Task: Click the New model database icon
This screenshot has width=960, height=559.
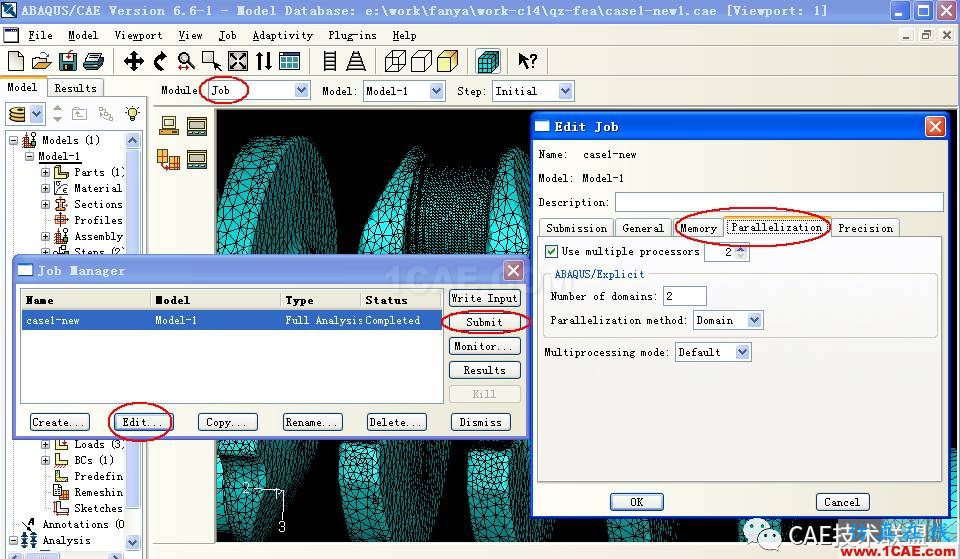Action: tap(16, 61)
